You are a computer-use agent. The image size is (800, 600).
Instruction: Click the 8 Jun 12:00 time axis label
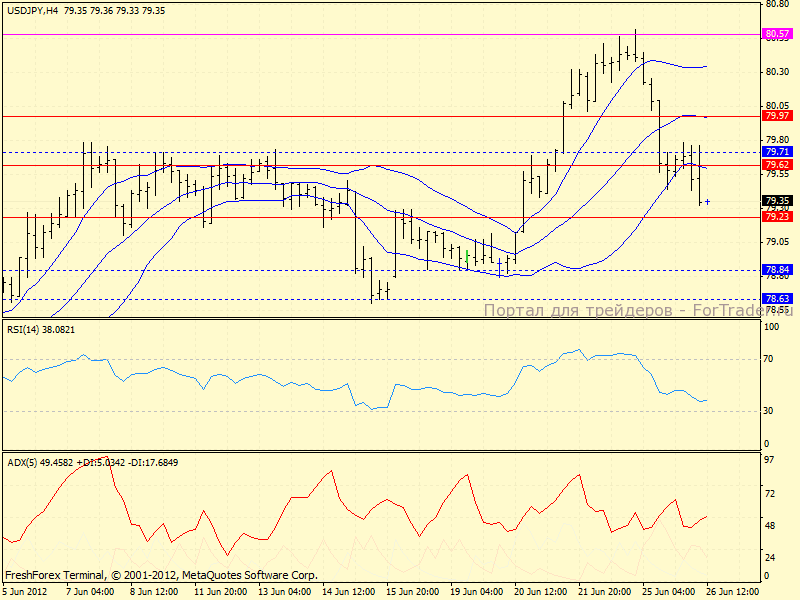tap(154, 592)
